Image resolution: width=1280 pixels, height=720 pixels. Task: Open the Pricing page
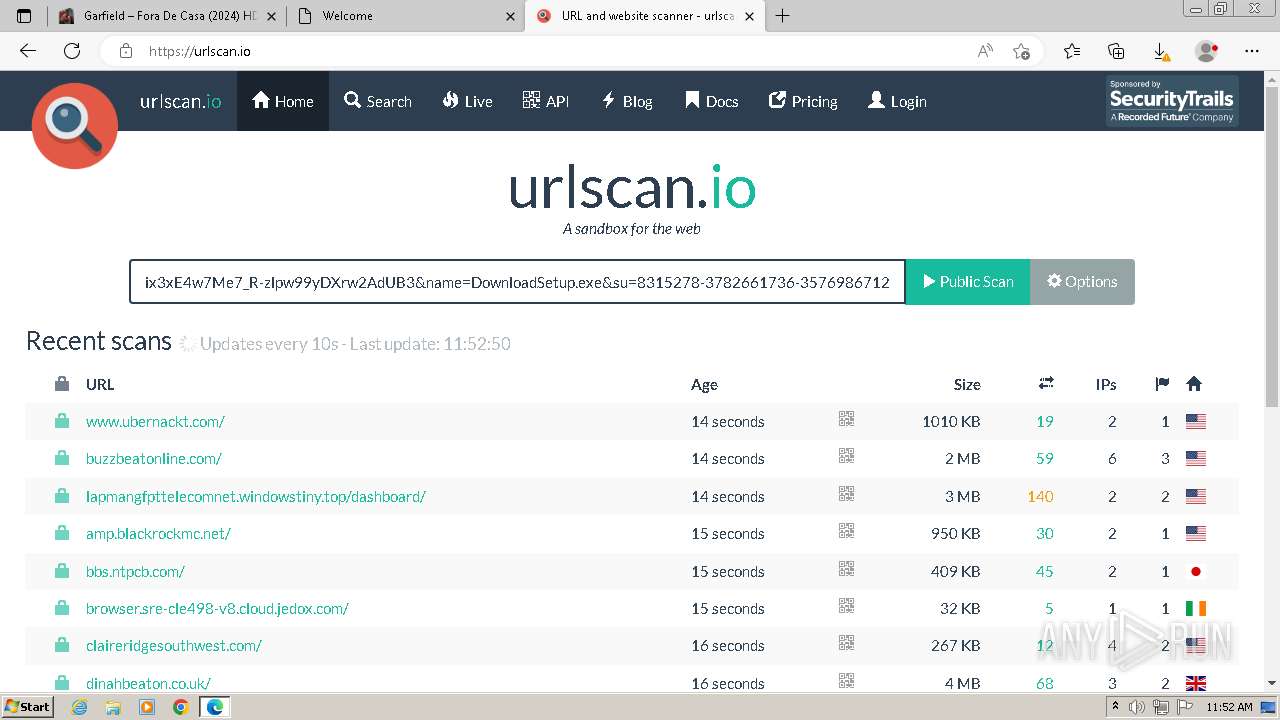[x=803, y=101]
